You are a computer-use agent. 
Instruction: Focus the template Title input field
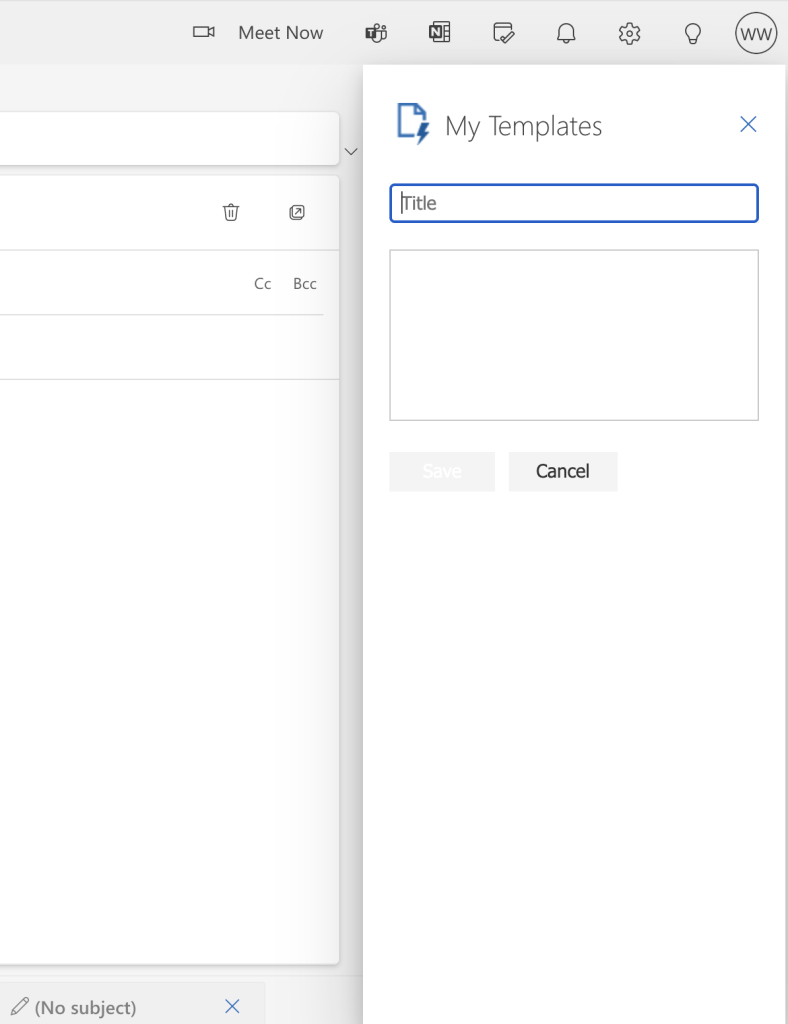(574, 203)
